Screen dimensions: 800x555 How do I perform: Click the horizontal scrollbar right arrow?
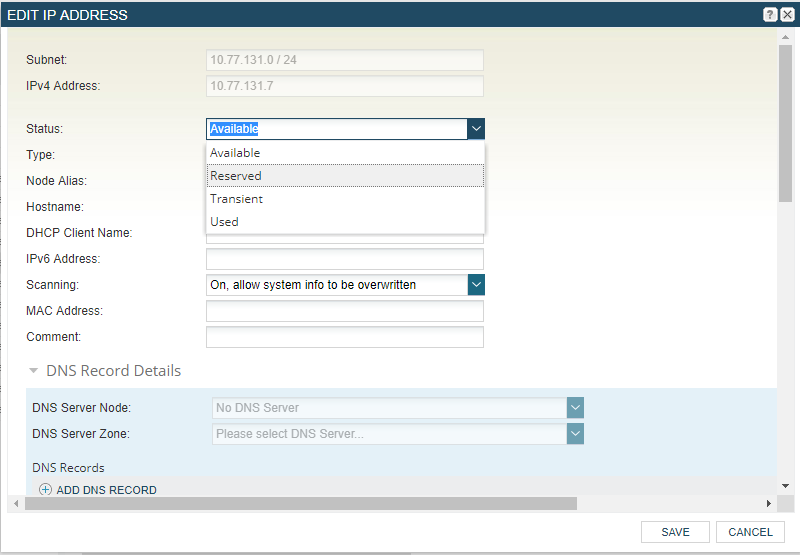click(x=769, y=503)
